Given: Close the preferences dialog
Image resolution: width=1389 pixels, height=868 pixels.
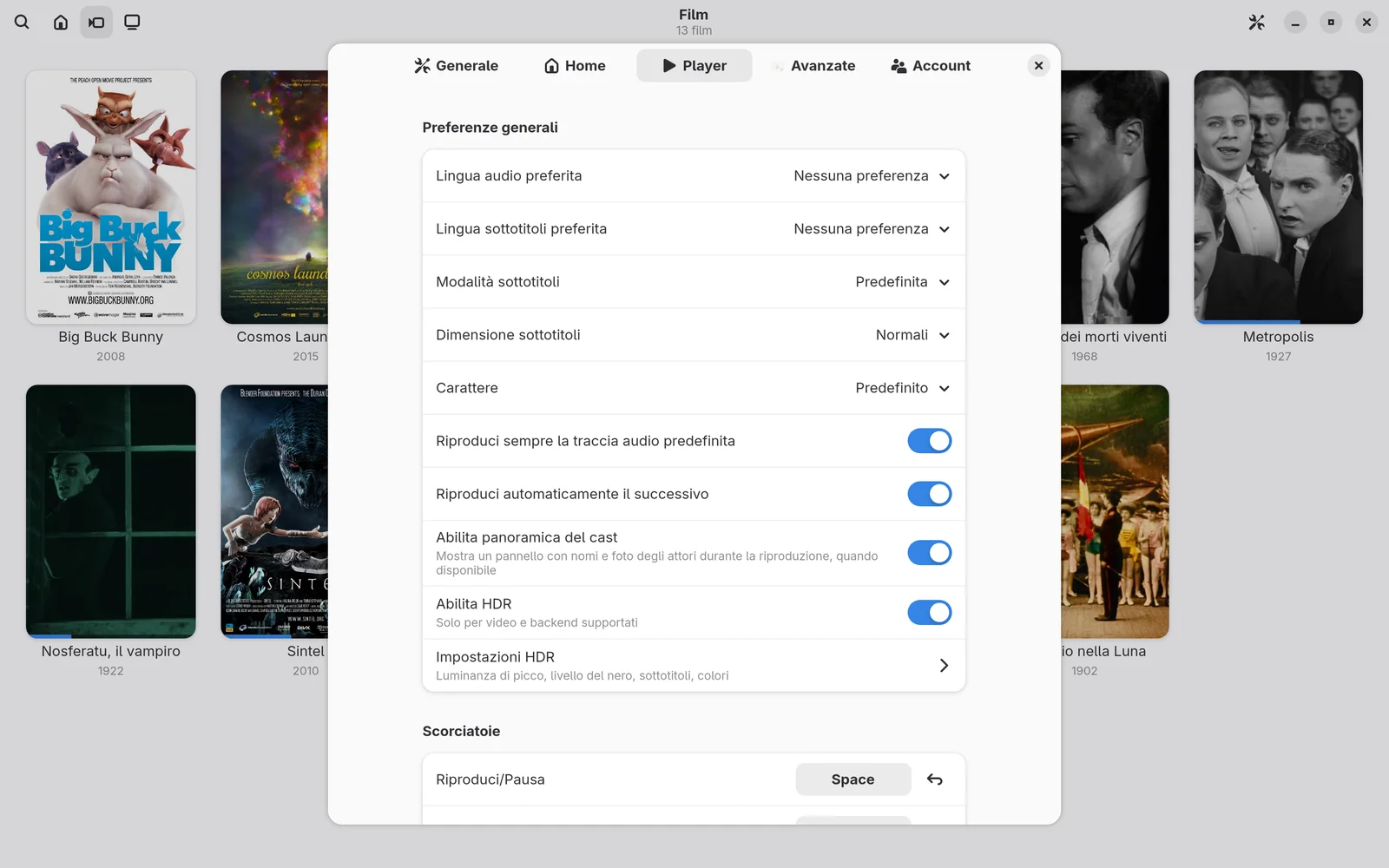Looking at the screenshot, I should point(1038,66).
